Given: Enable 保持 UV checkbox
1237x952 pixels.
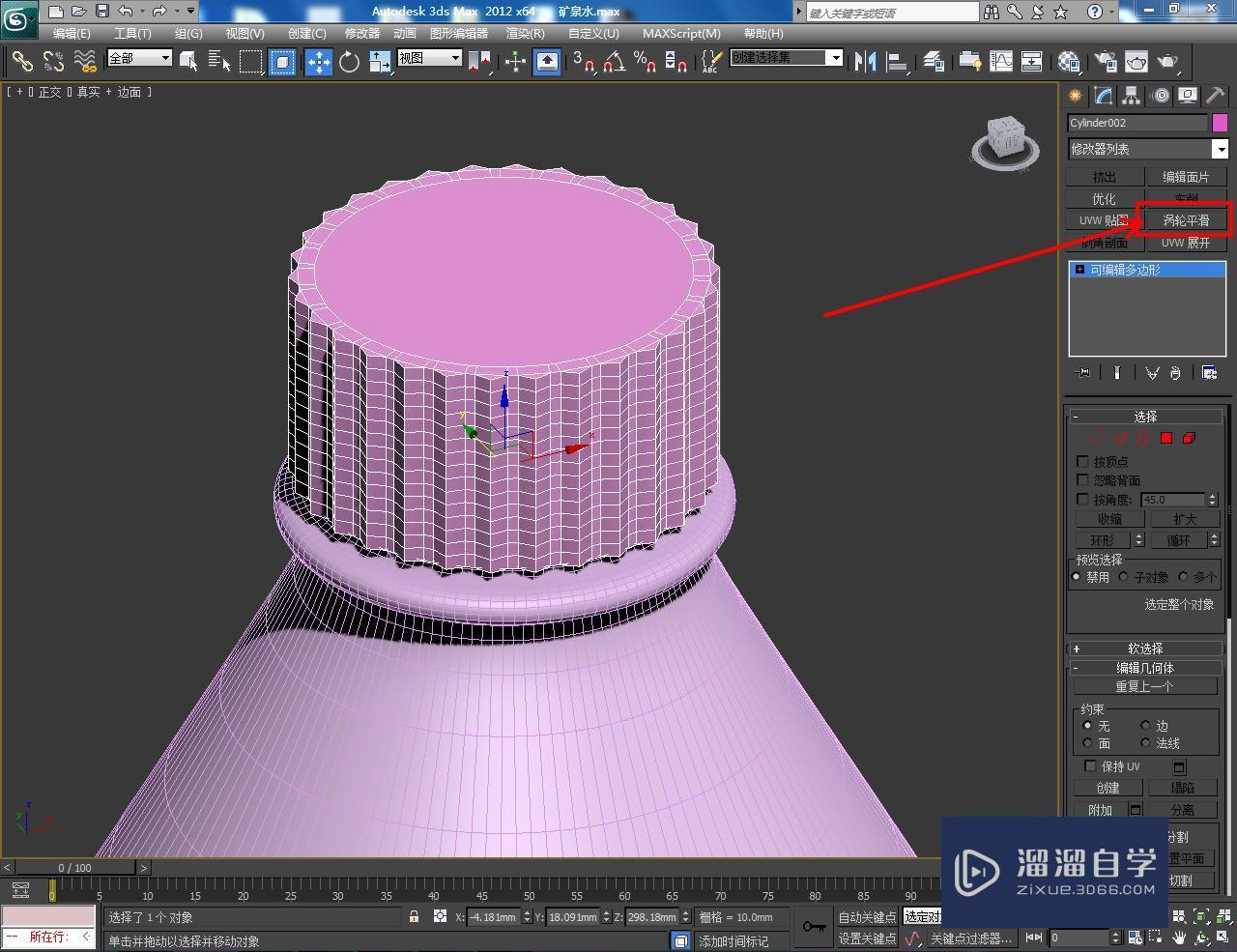Looking at the screenshot, I should tap(1090, 766).
